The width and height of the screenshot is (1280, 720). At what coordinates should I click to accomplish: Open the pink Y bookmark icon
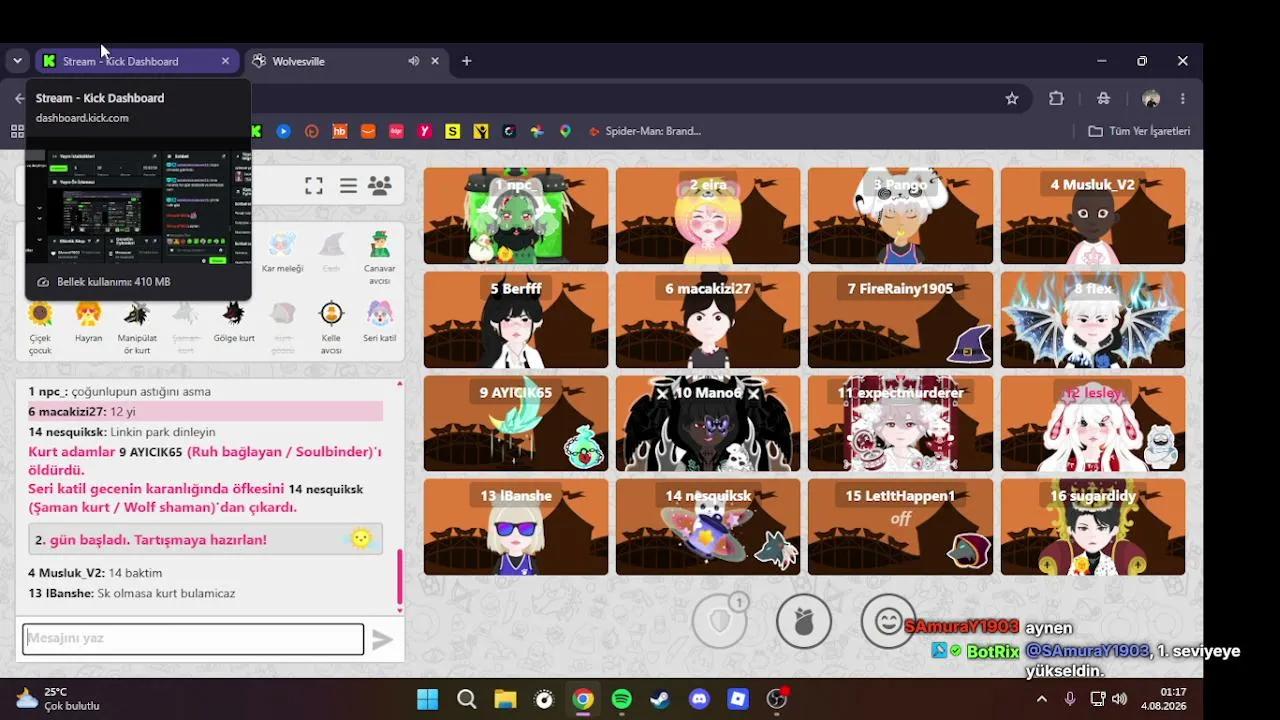[425, 131]
